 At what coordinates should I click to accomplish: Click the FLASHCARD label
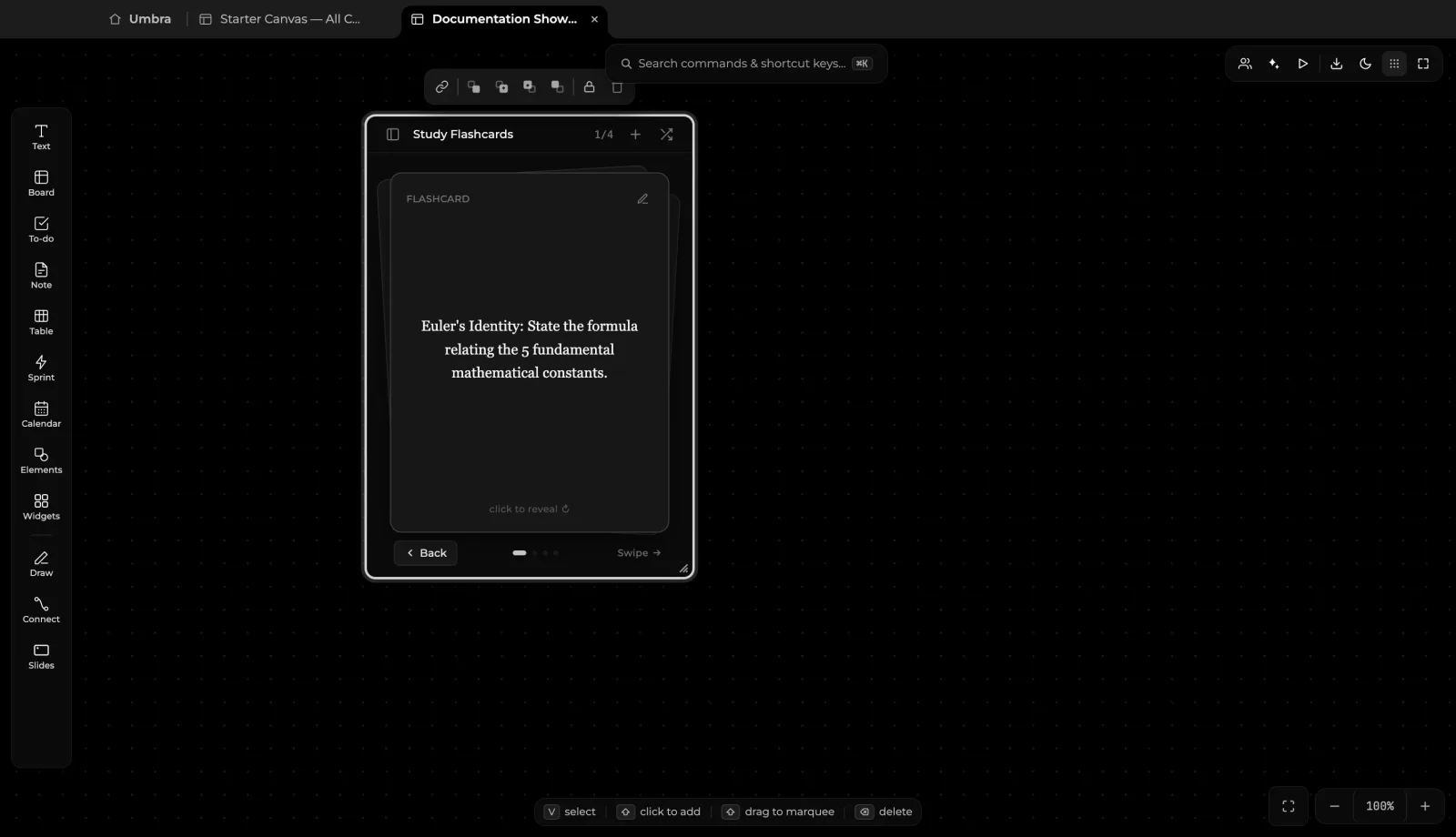point(438,198)
